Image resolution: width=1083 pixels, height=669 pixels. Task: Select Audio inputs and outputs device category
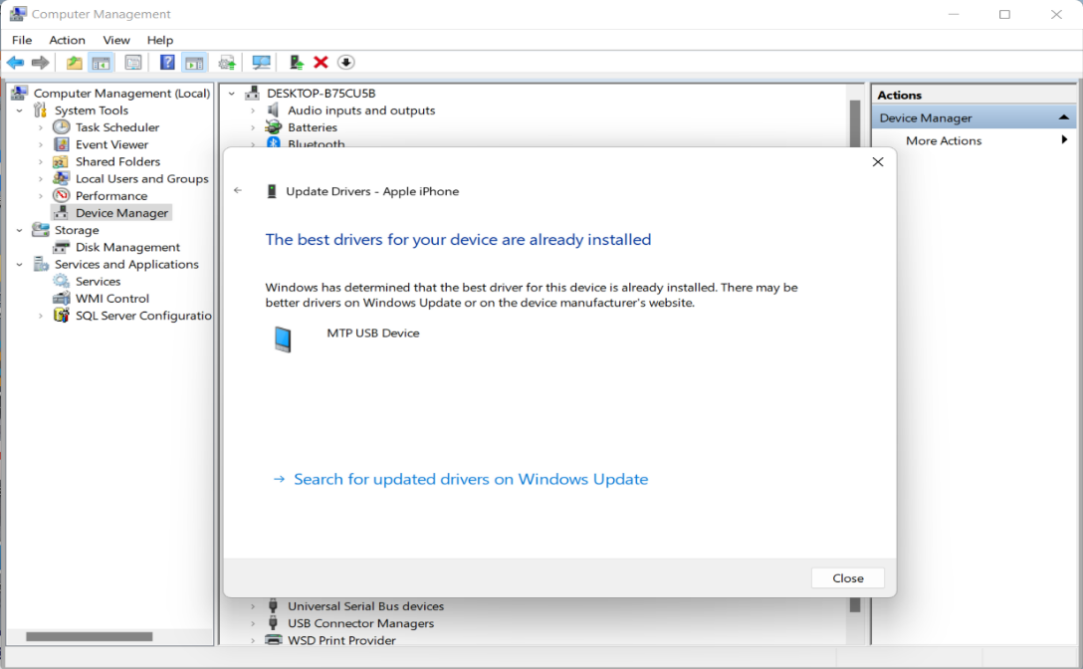tap(361, 110)
